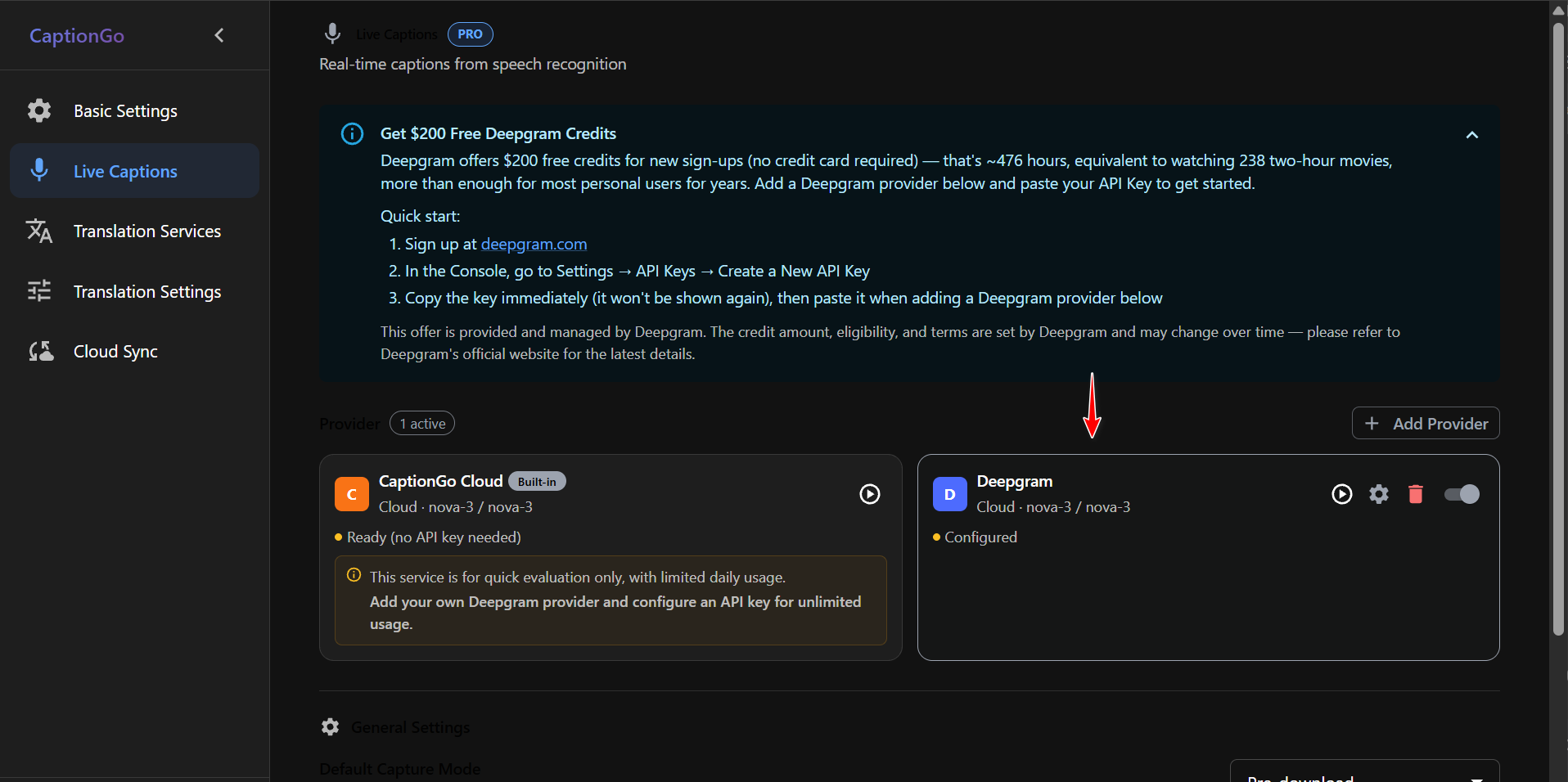This screenshot has height=782, width=1568.
Task: Click the Translation Settings sliders icon
Action: point(39,291)
